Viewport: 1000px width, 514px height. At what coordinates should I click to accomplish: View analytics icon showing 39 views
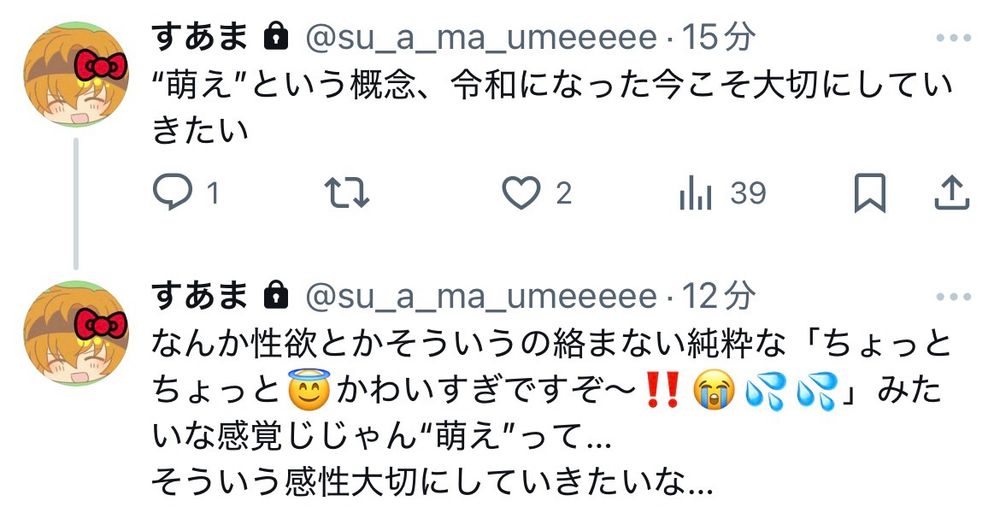pyautogui.click(x=696, y=193)
